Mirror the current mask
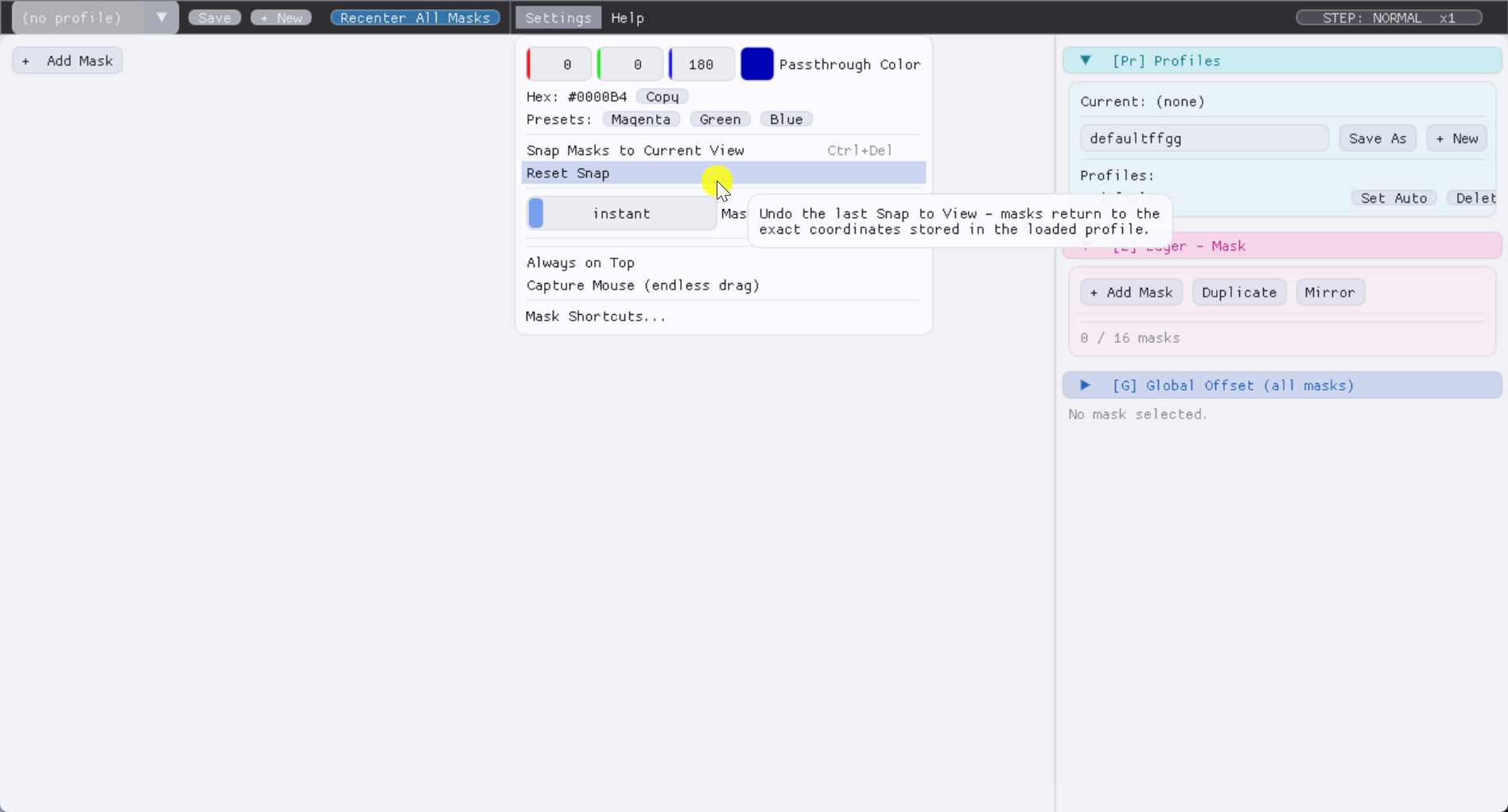This screenshot has height=812, width=1508. (x=1329, y=292)
